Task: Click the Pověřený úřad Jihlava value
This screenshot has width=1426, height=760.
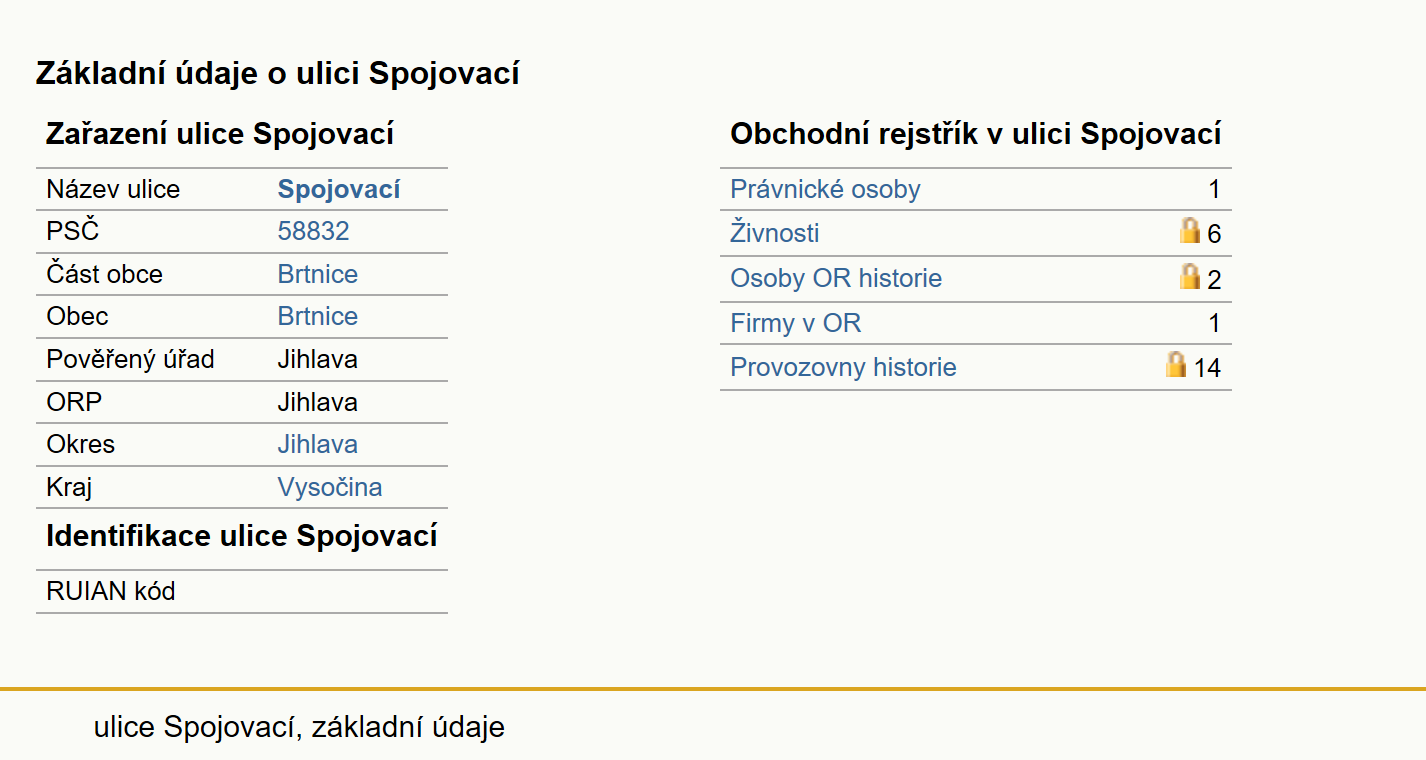Action: coord(317,359)
